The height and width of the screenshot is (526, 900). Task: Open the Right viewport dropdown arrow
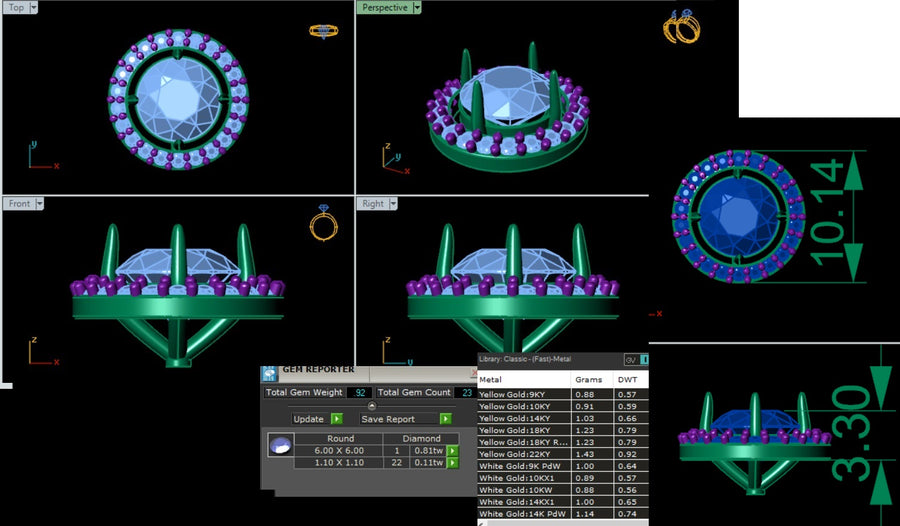pos(393,203)
